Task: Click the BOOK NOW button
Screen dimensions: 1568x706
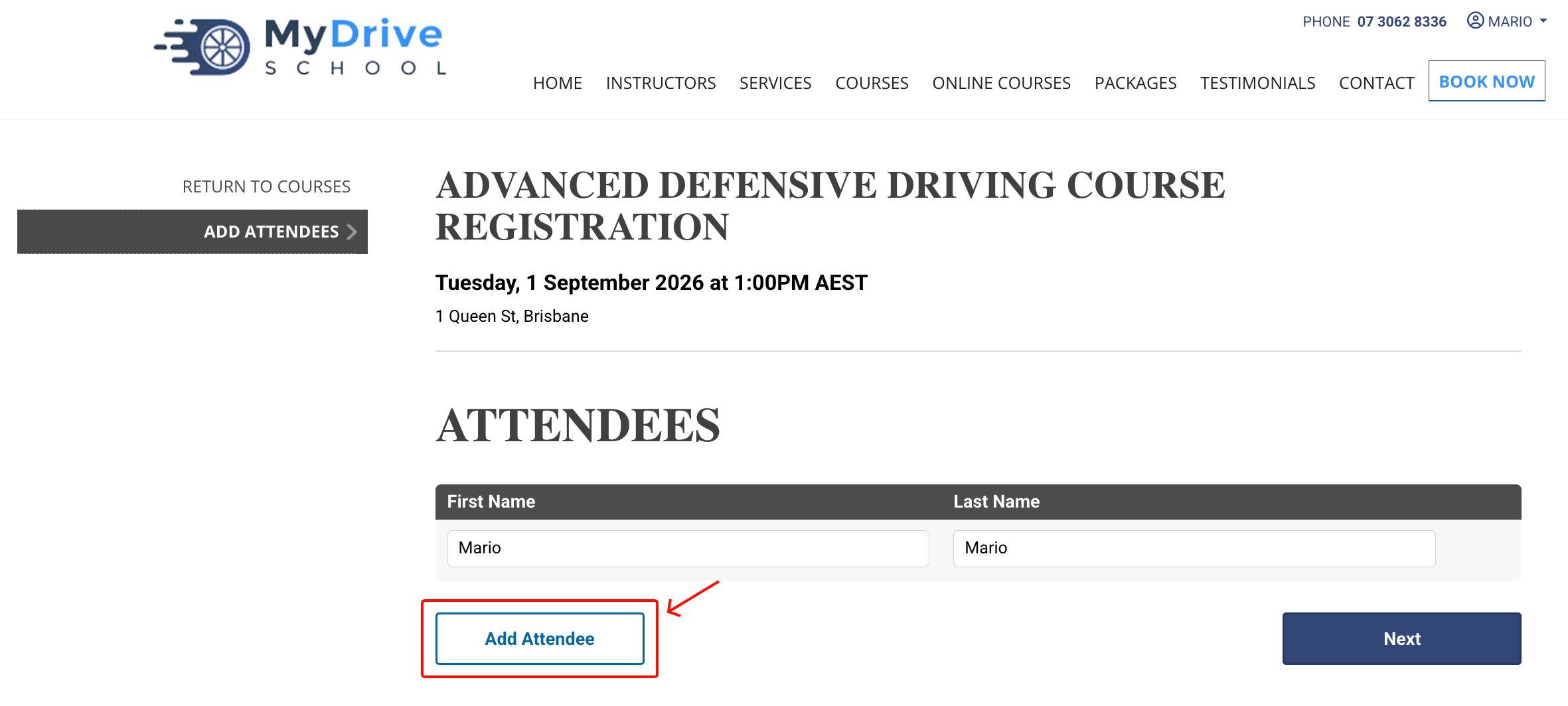Action: point(1486,81)
